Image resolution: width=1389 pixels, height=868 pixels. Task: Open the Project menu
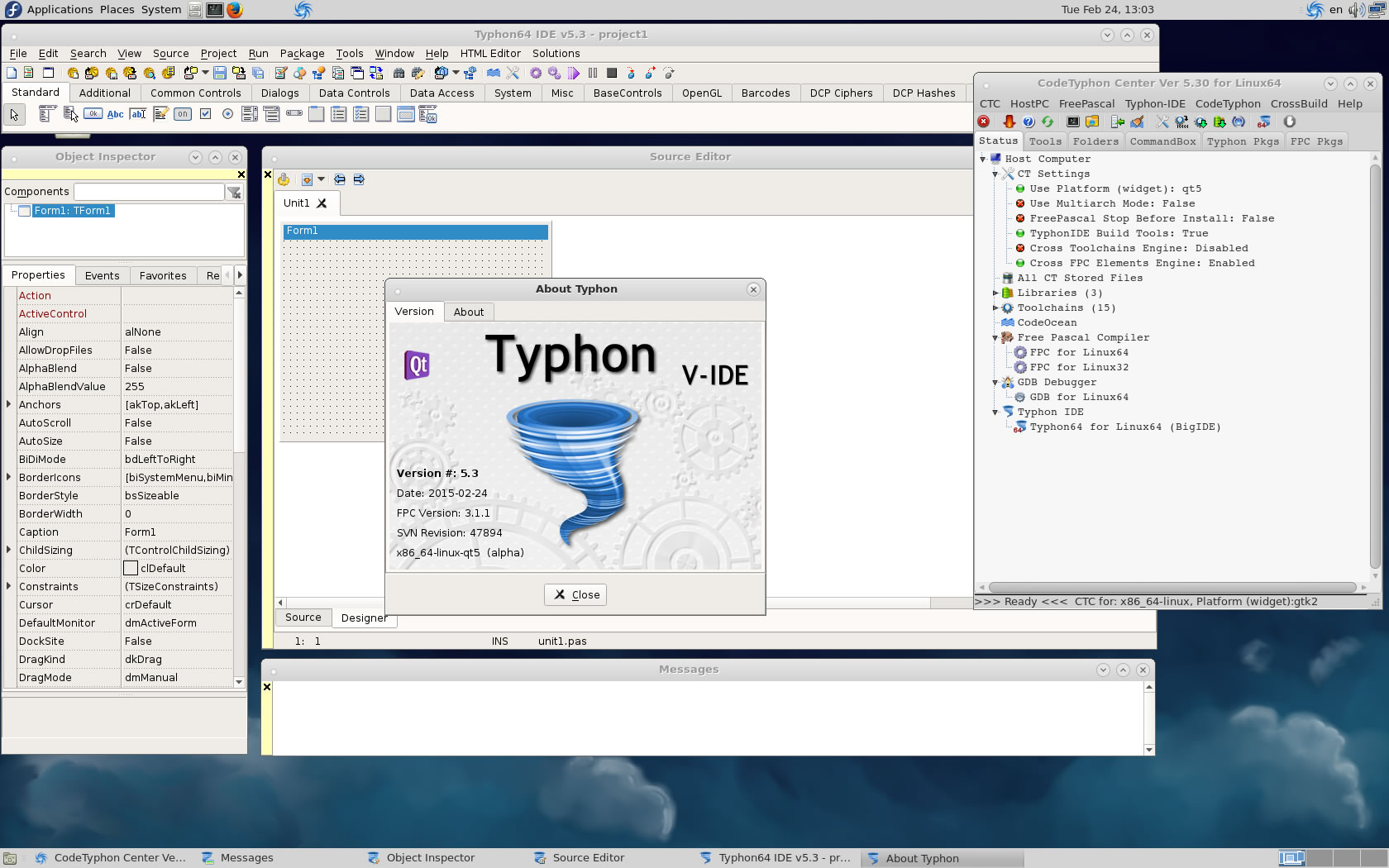coord(218,53)
